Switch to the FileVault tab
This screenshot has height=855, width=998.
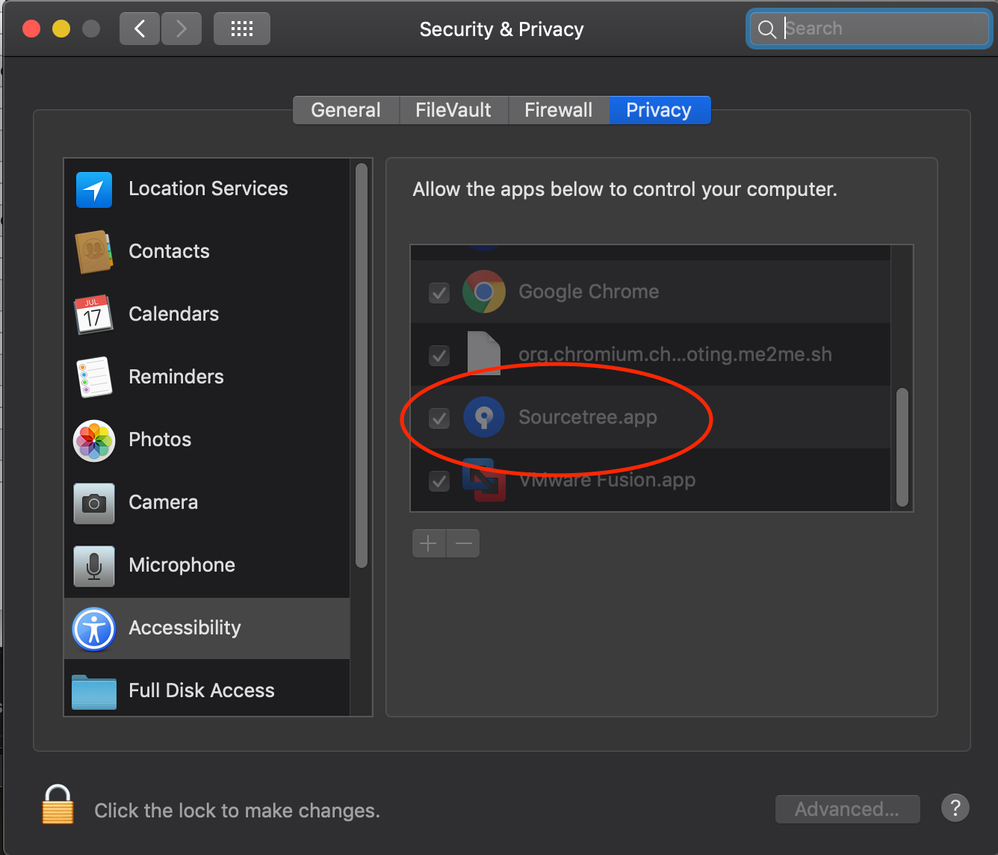[454, 110]
